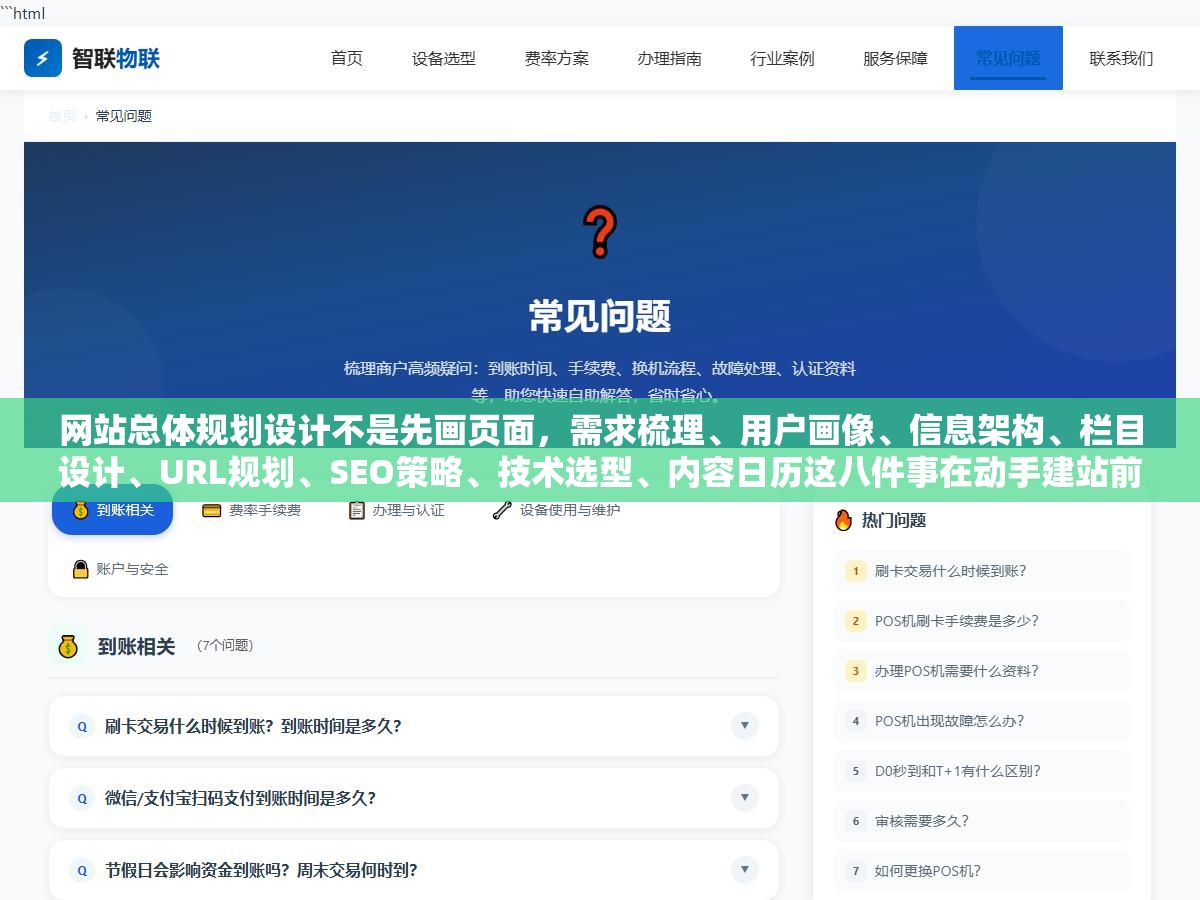The image size is (1200, 900).
Task: Click the 首页 breadcrumb link
Action: pos(62,116)
